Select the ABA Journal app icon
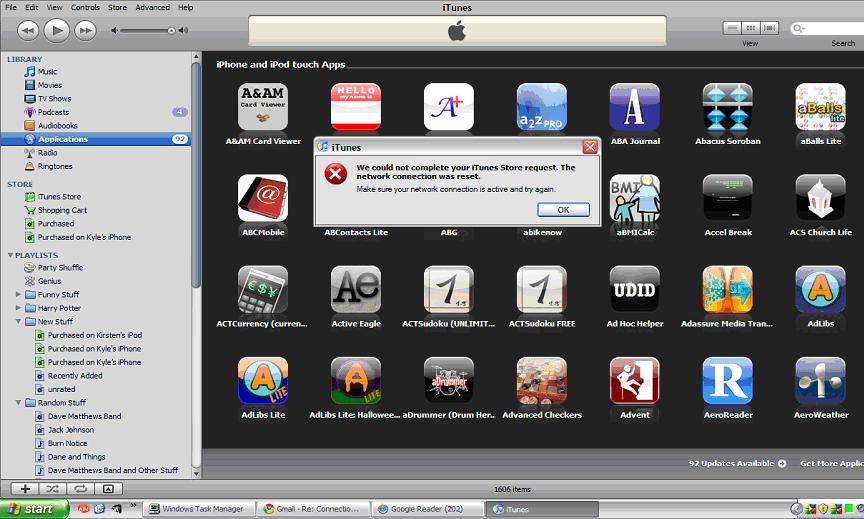The width and height of the screenshot is (864, 519). click(x=635, y=107)
